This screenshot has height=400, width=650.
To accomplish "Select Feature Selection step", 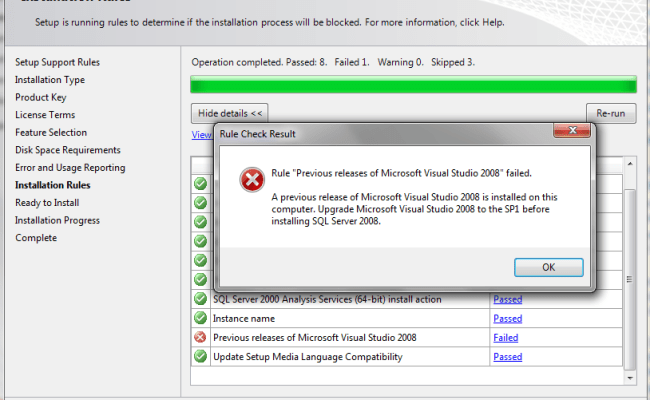I will 51,132.
